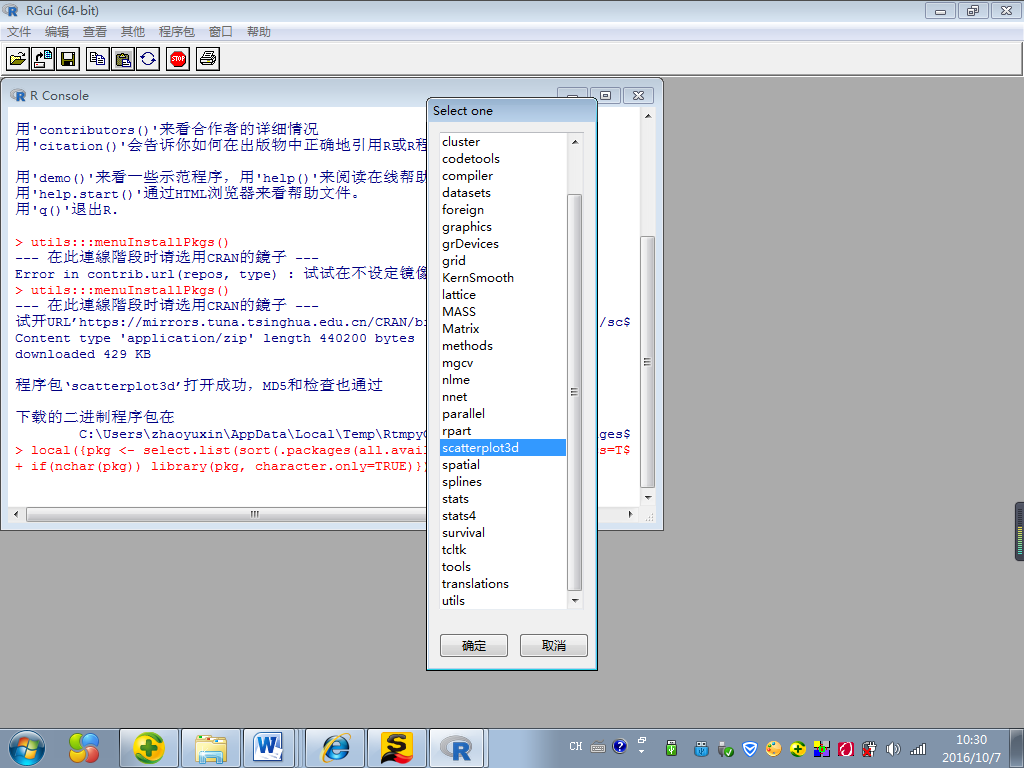Select mgcv in the package list
Screen dimensions: 1024x768
pyautogui.click(x=503, y=362)
